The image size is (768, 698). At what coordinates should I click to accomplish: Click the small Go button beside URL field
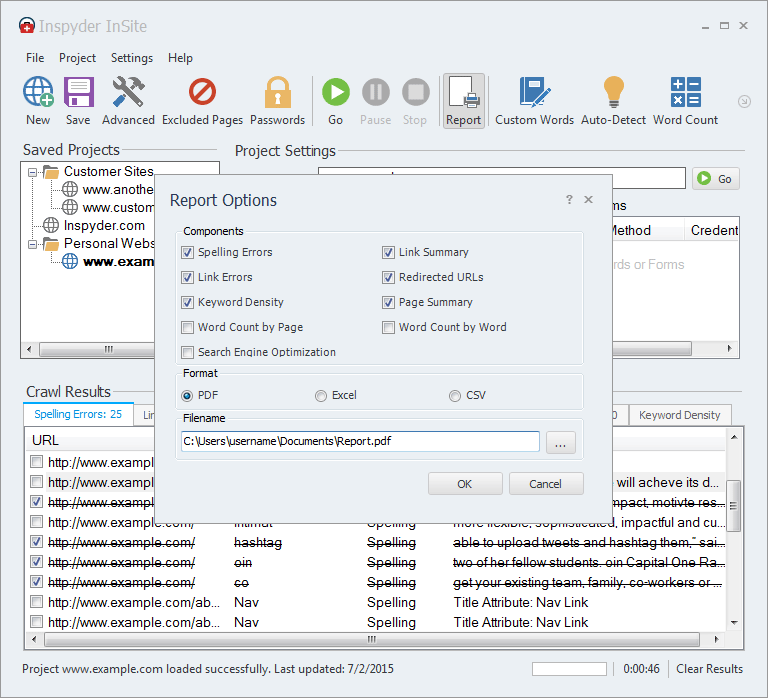716,179
